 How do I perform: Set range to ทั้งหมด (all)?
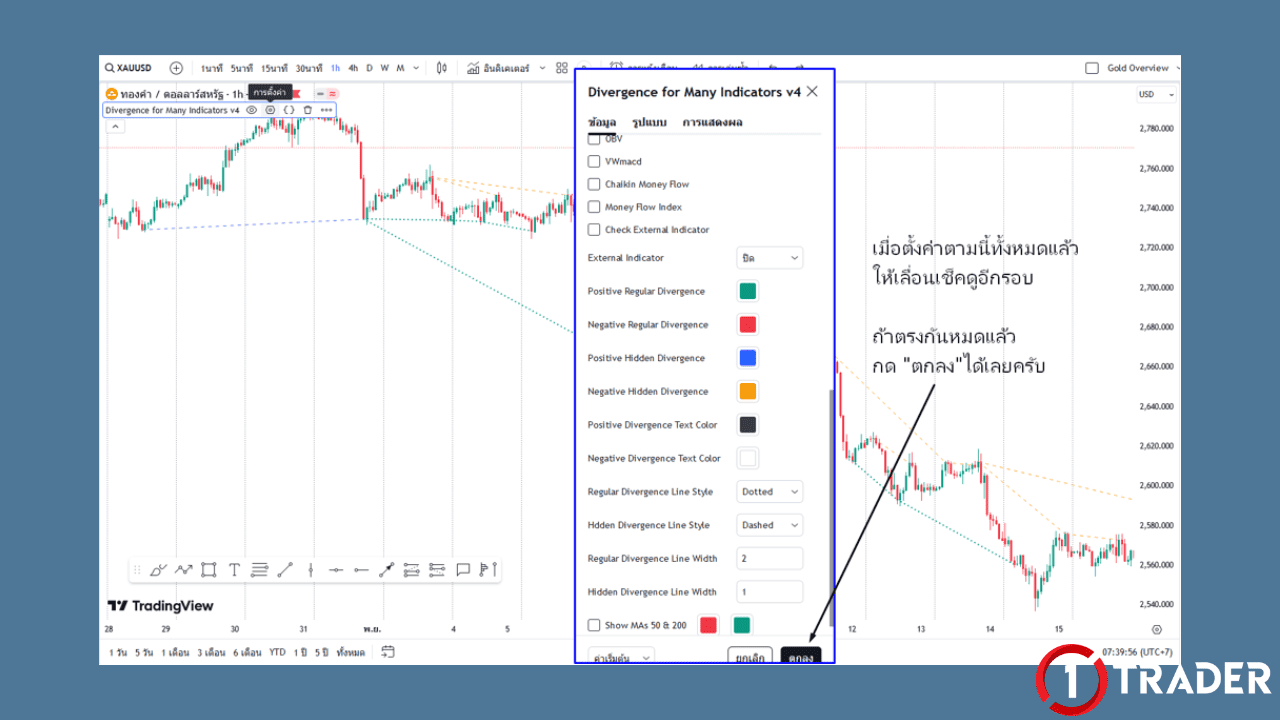tap(351, 652)
